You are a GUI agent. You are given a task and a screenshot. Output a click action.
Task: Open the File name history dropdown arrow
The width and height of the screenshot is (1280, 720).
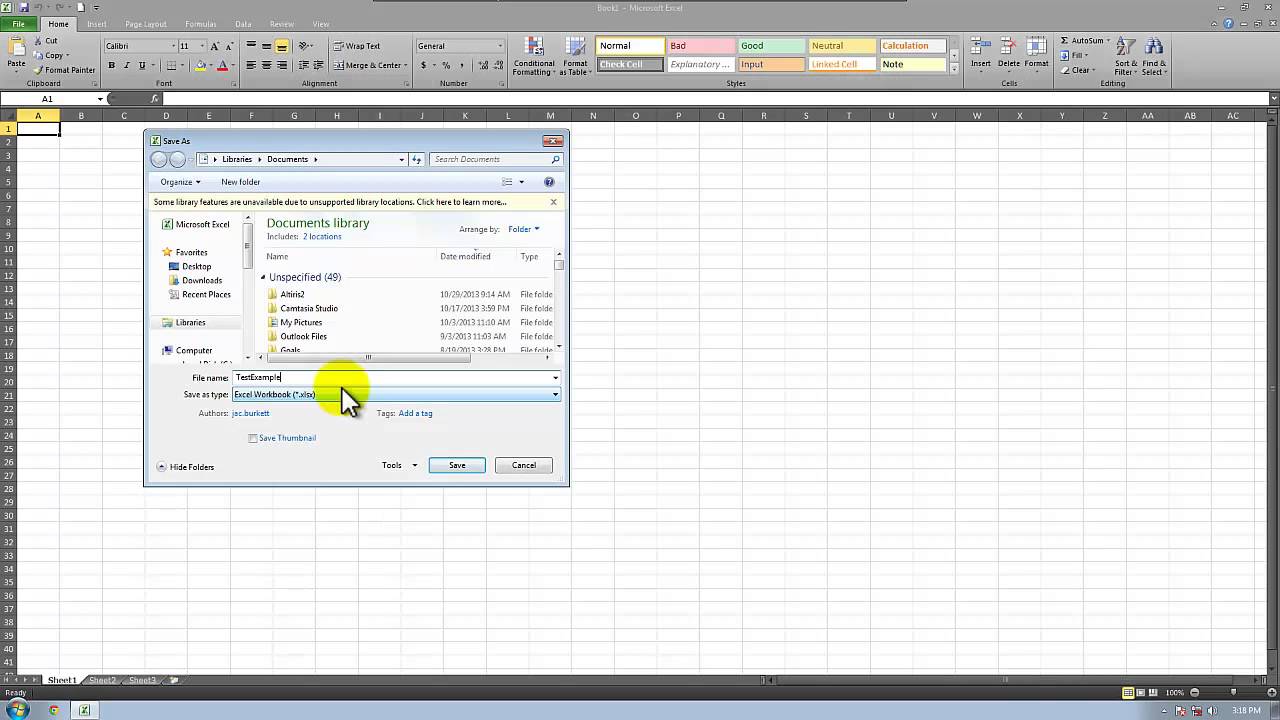point(555,377)
